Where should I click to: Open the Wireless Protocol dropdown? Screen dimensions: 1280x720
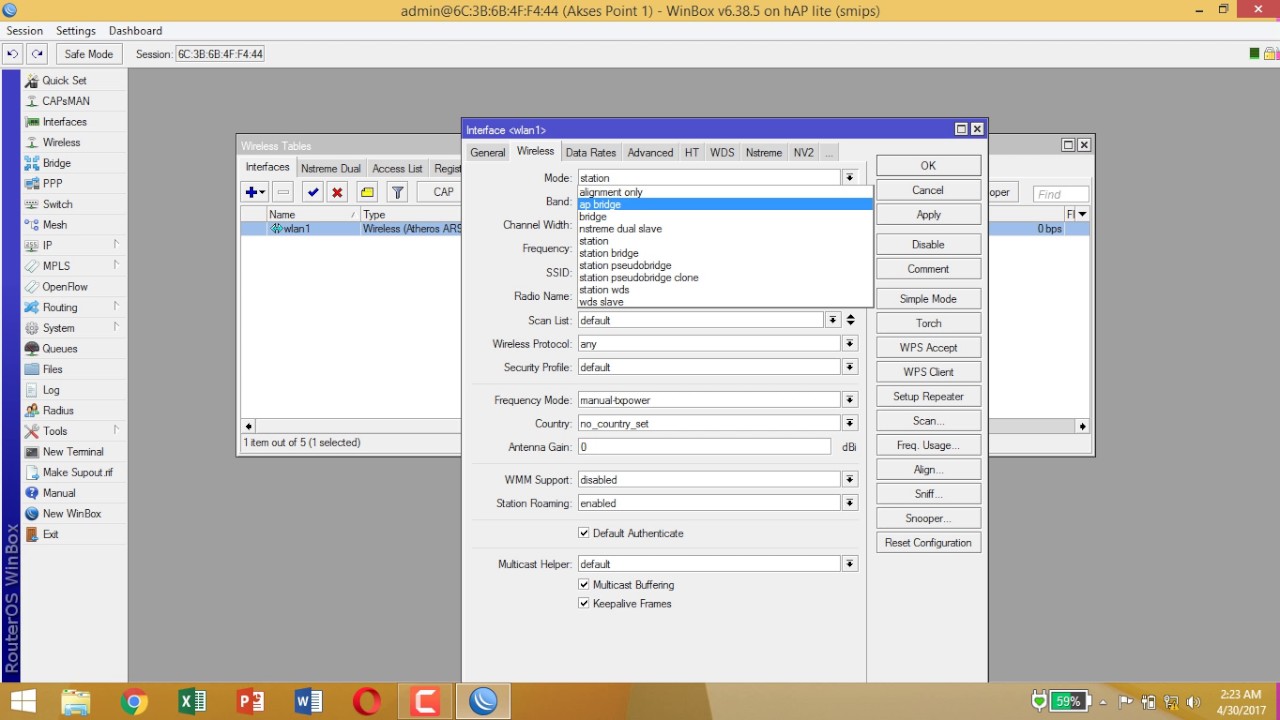(x=849, y=343)
